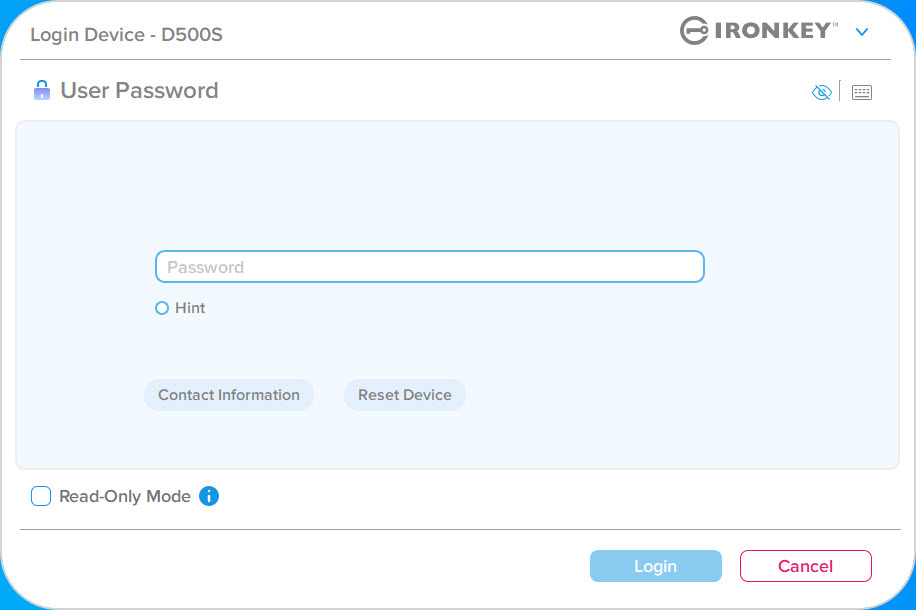Click the vertical divider between eye and keyboard
The width and height of the screenshot is (916, 610).
click(x=839, y=91)
